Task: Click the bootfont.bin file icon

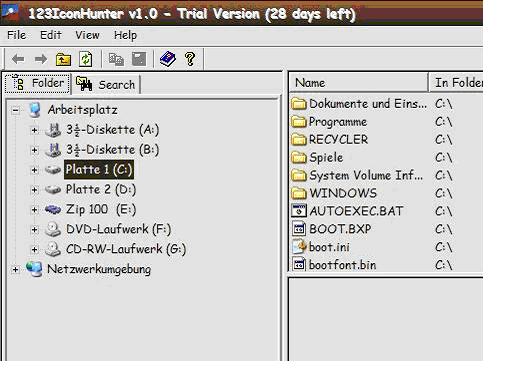Action: pos(299,265)
